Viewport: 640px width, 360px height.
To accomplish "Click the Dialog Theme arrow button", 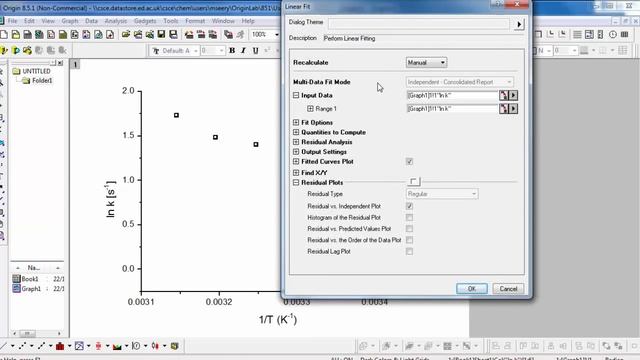I will [519, 24].
